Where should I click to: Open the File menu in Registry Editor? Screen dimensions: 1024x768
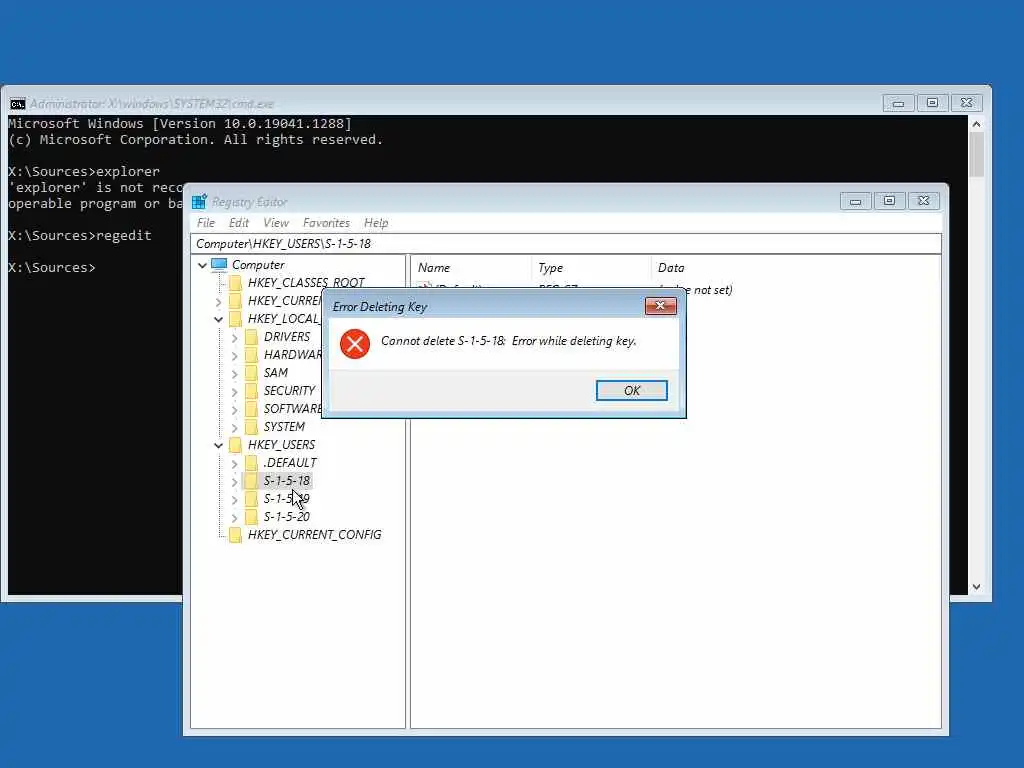[206, 223]
